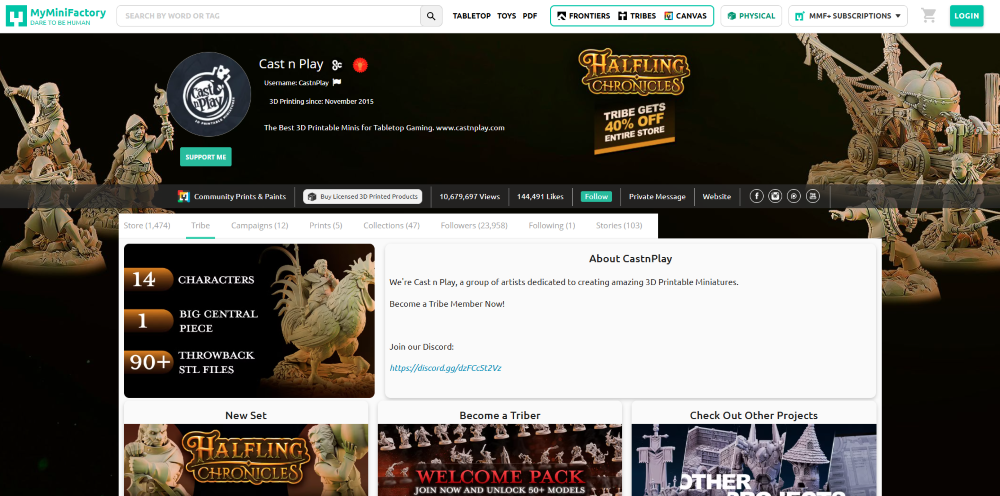Click the flag icon beside the username

click(x=337, y=82)
